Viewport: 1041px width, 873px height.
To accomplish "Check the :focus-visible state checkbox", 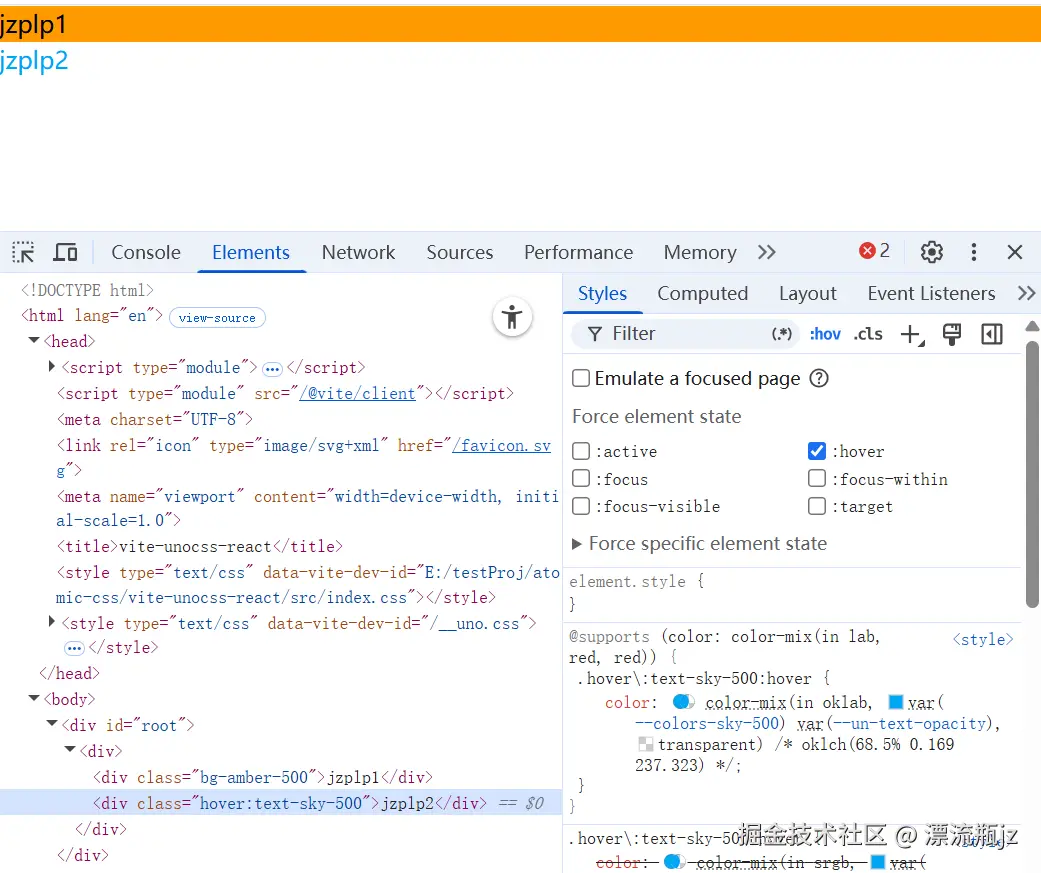I will (581, 507).
